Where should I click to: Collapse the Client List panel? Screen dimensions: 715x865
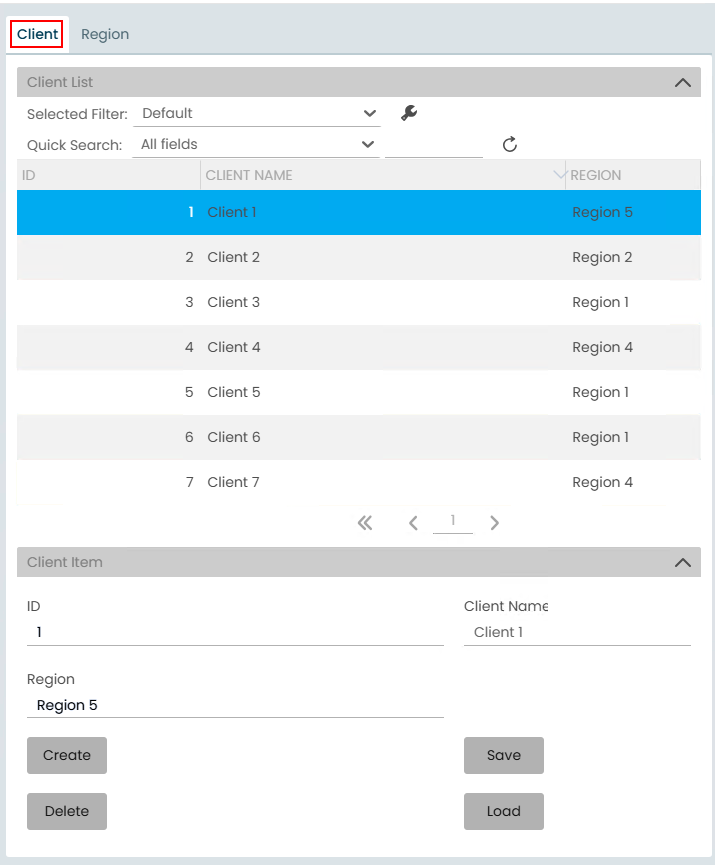(683, 83)
